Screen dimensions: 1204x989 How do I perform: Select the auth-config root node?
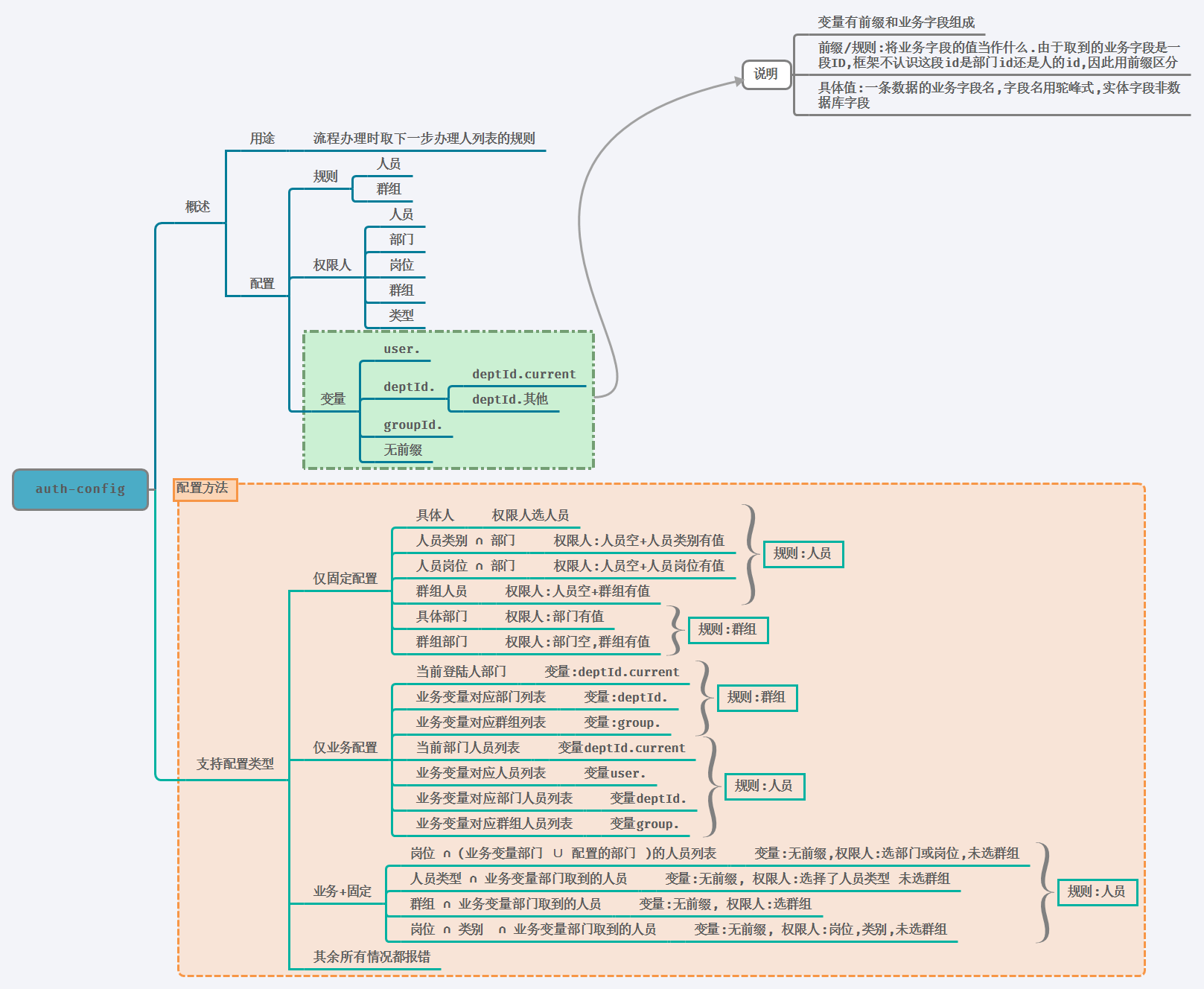[80, 489]
